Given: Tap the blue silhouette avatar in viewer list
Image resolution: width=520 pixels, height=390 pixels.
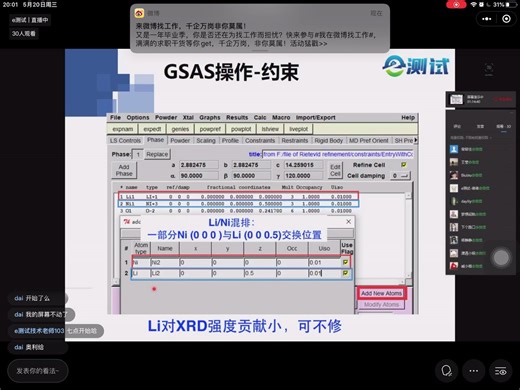Looking at the screenshot, I should tap(454, 149).
